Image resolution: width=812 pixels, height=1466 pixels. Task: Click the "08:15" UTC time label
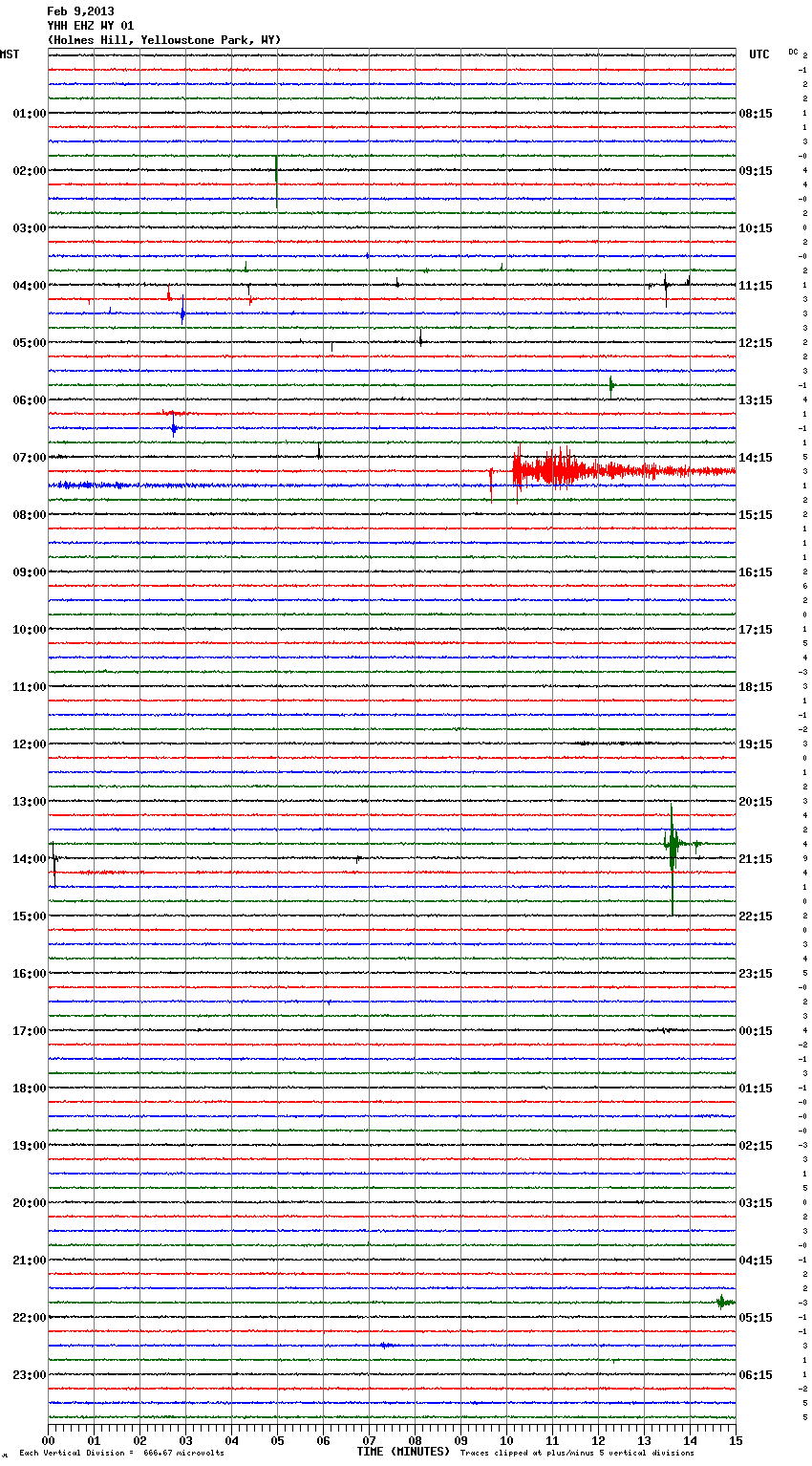pos(756,114)
